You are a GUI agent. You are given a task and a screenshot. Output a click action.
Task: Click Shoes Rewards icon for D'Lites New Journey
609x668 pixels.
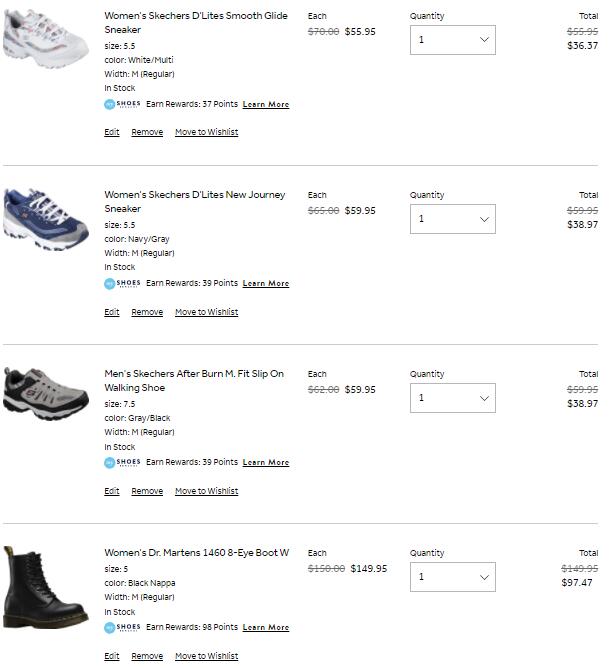click(x=122, y=283)
